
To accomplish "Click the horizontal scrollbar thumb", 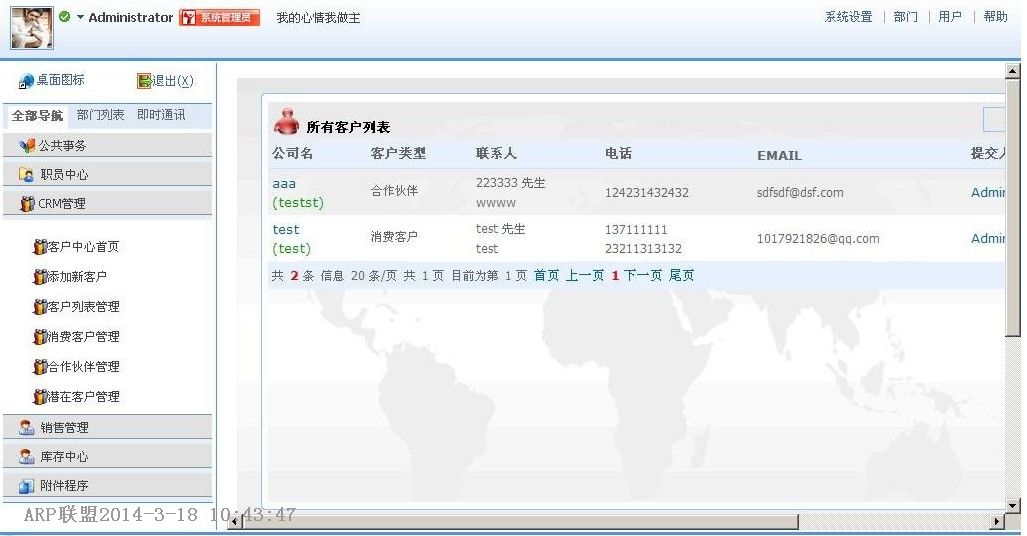I will (x=521, y=522).
